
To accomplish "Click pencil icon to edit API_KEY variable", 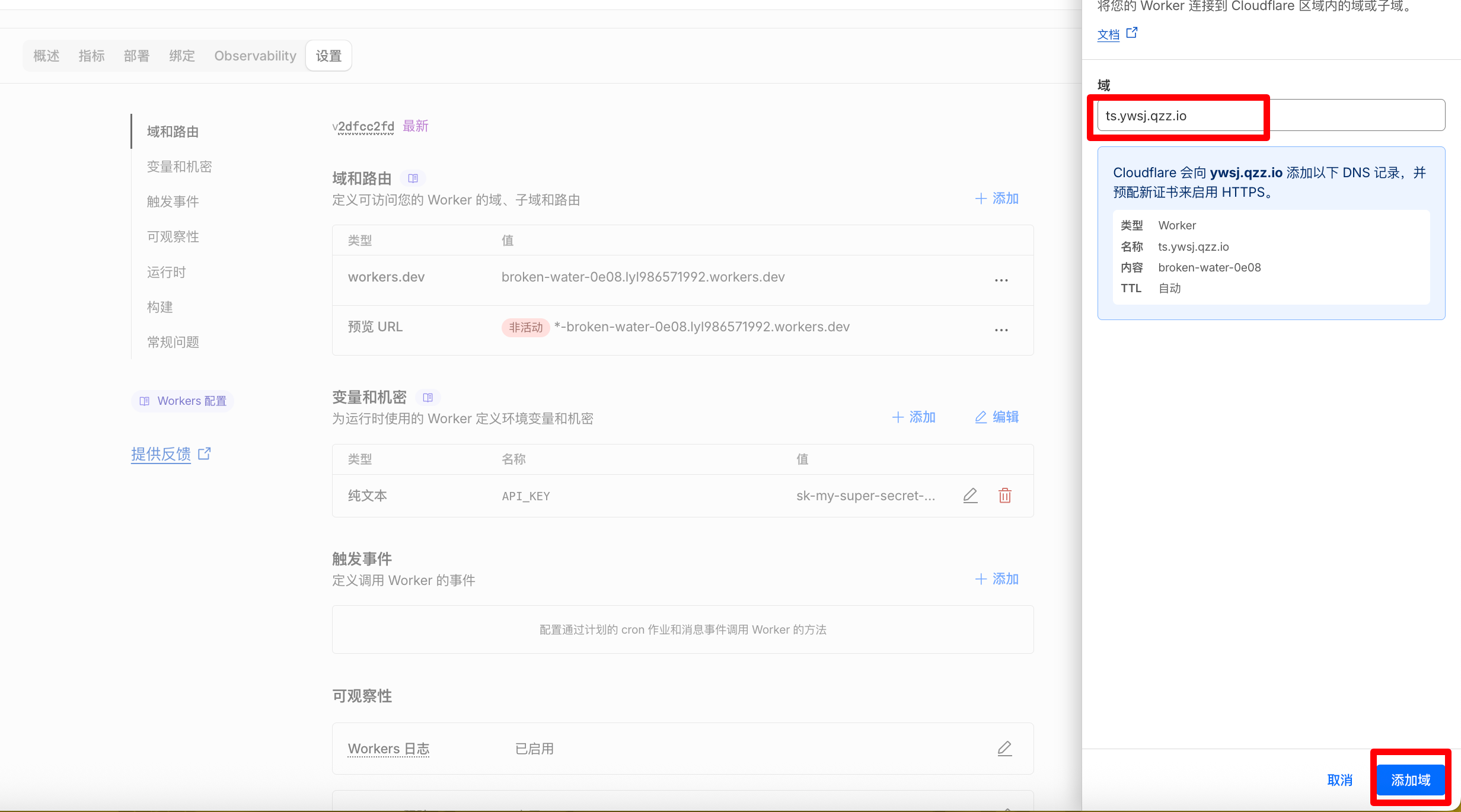I will [x=970, y=495].
